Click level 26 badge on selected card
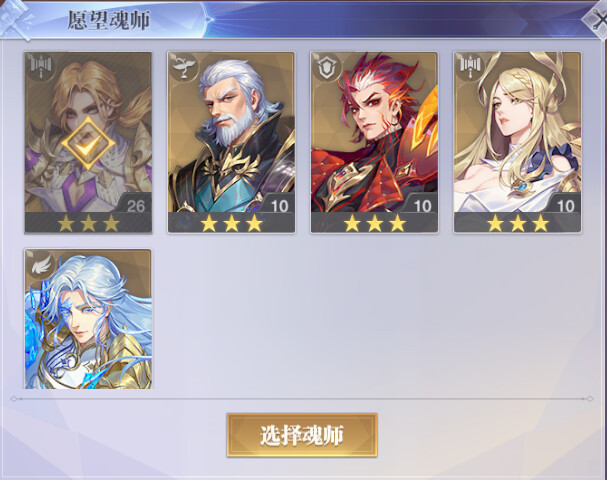Viewport: 607px width, 480px height. click(x=135, y=206)
